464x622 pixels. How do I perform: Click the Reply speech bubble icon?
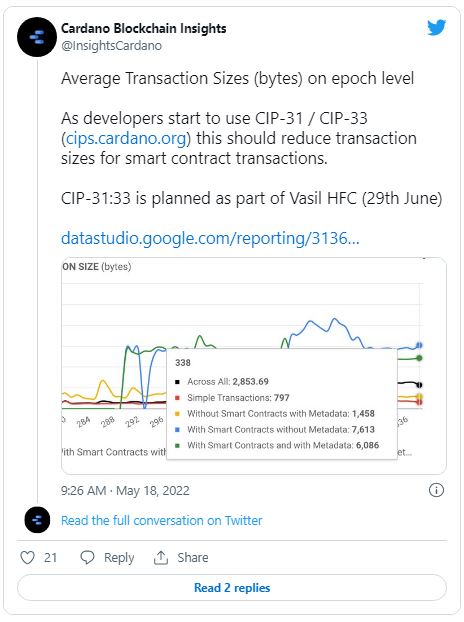(x=87, y=557)
